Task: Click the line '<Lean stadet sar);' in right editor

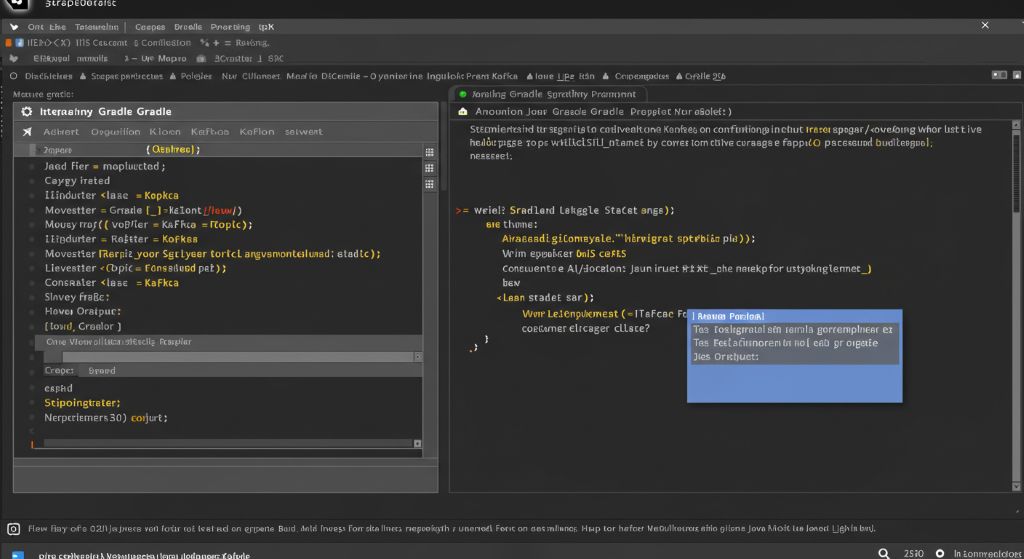Action: click(545, 298)
